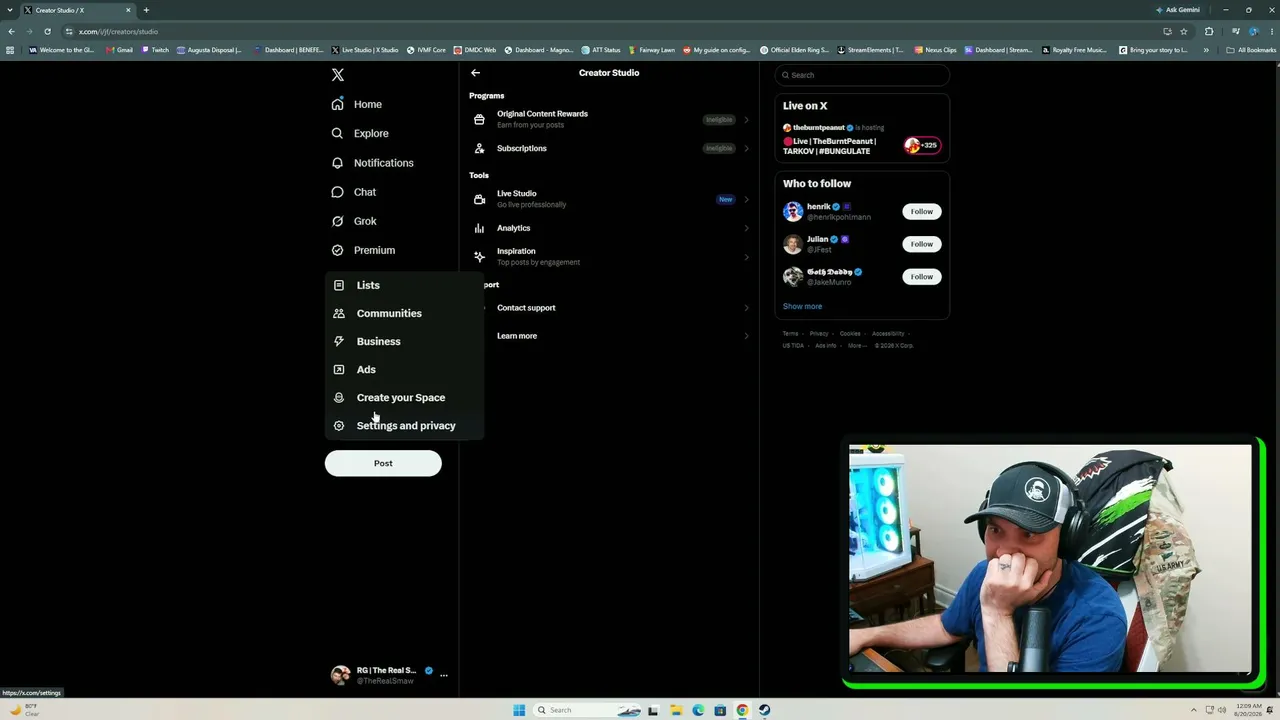Click the Lists icon in the popup menu
The width and height of the screenshot is (1280, 720).
[x=339, y=285]
